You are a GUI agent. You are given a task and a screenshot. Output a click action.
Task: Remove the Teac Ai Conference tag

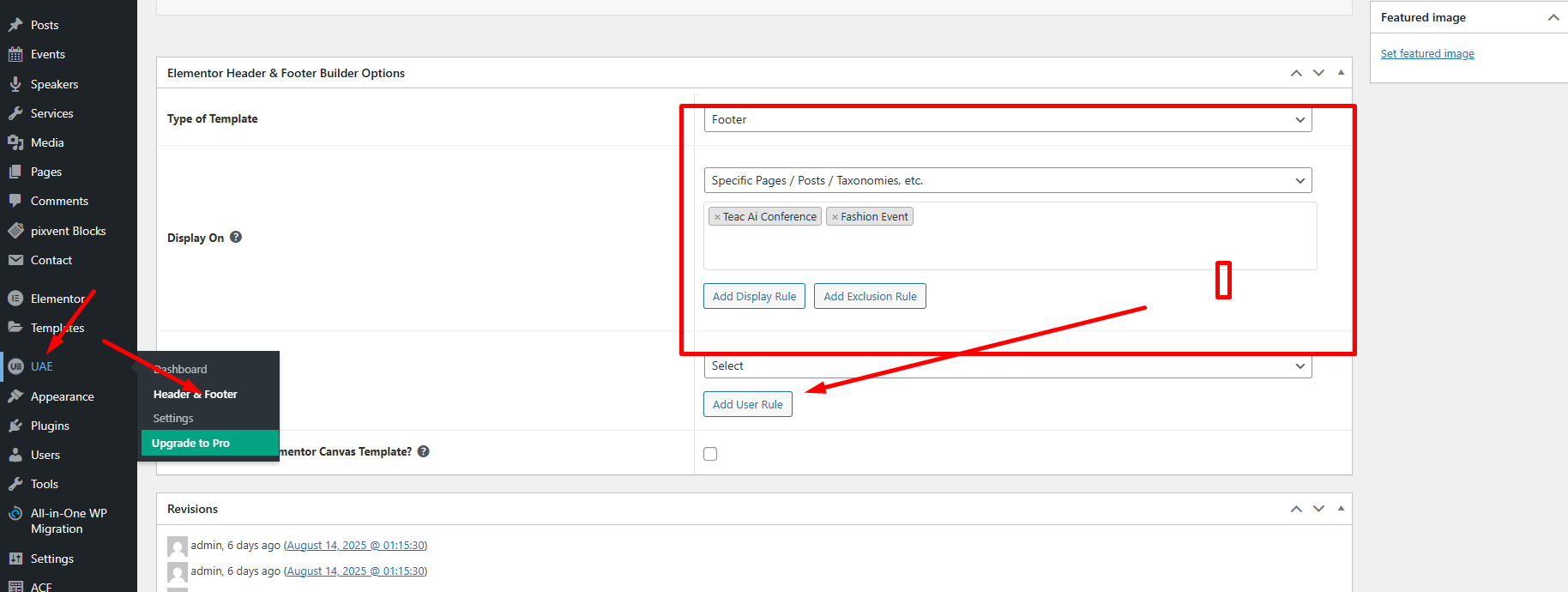point(717,217)
